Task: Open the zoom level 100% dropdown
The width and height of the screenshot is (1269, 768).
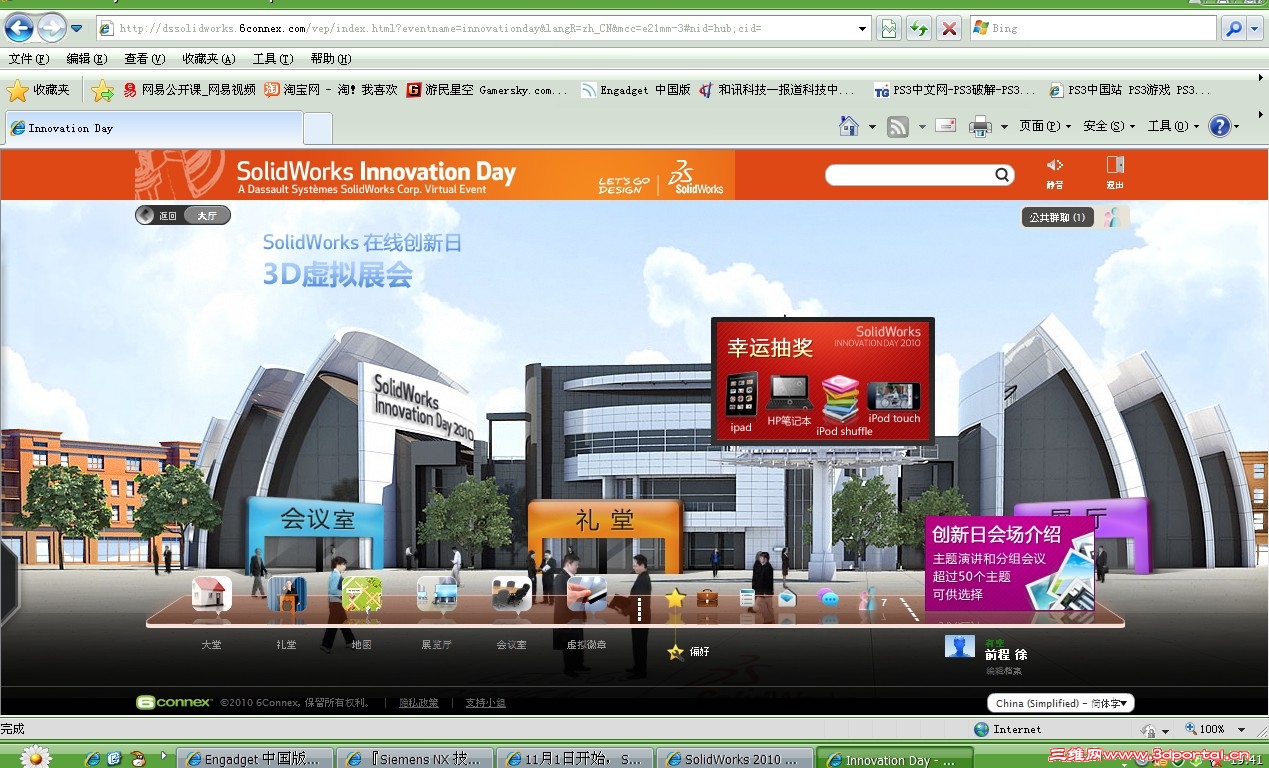Action: click(1241, 730)
